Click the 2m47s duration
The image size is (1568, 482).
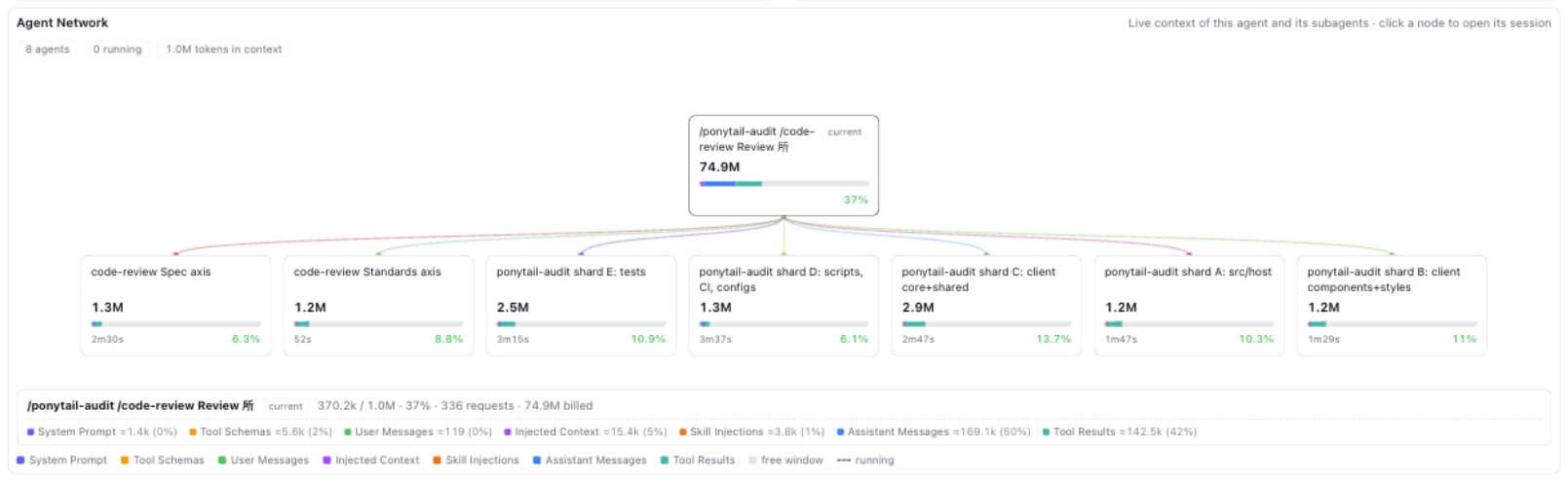[x=918, y=339]
